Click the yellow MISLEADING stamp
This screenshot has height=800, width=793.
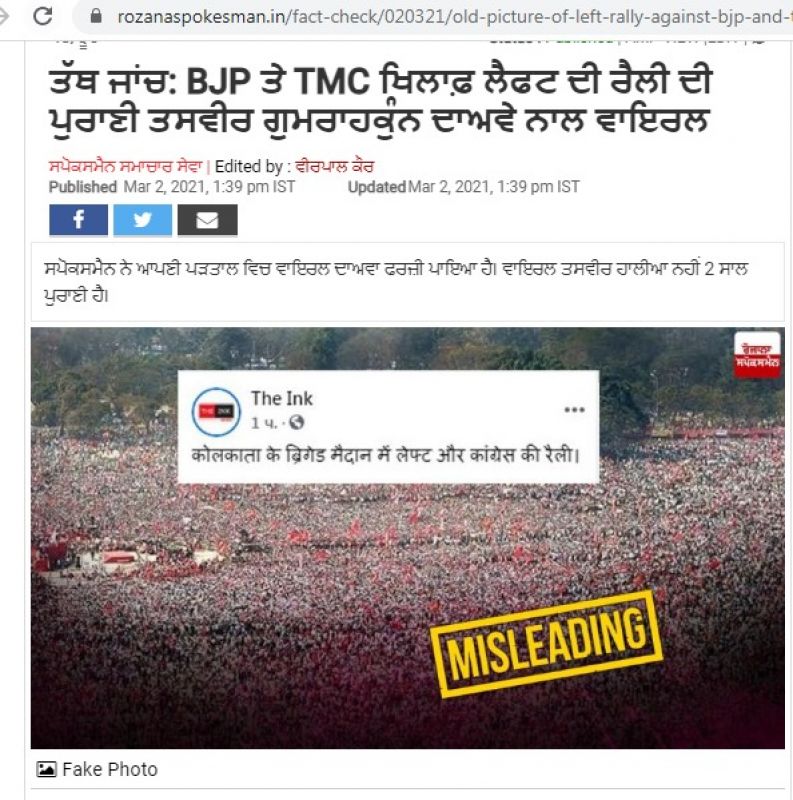[x=547, y=644]
